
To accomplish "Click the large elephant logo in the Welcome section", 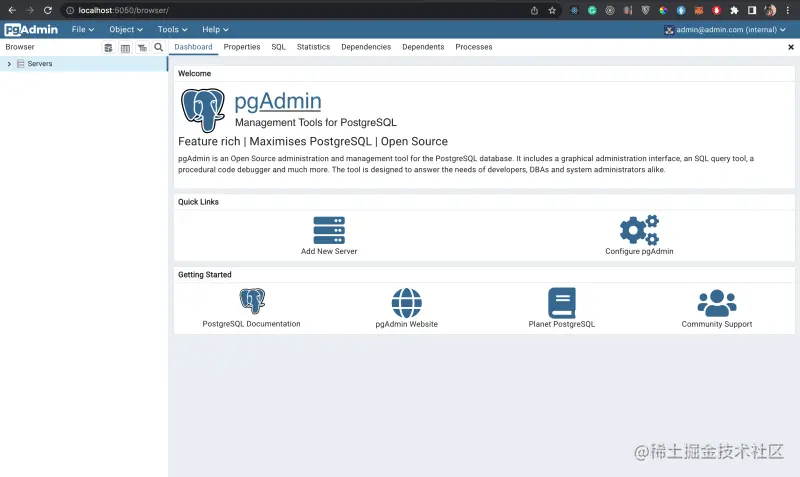I will pyautogui.click(x=203, y=110).
